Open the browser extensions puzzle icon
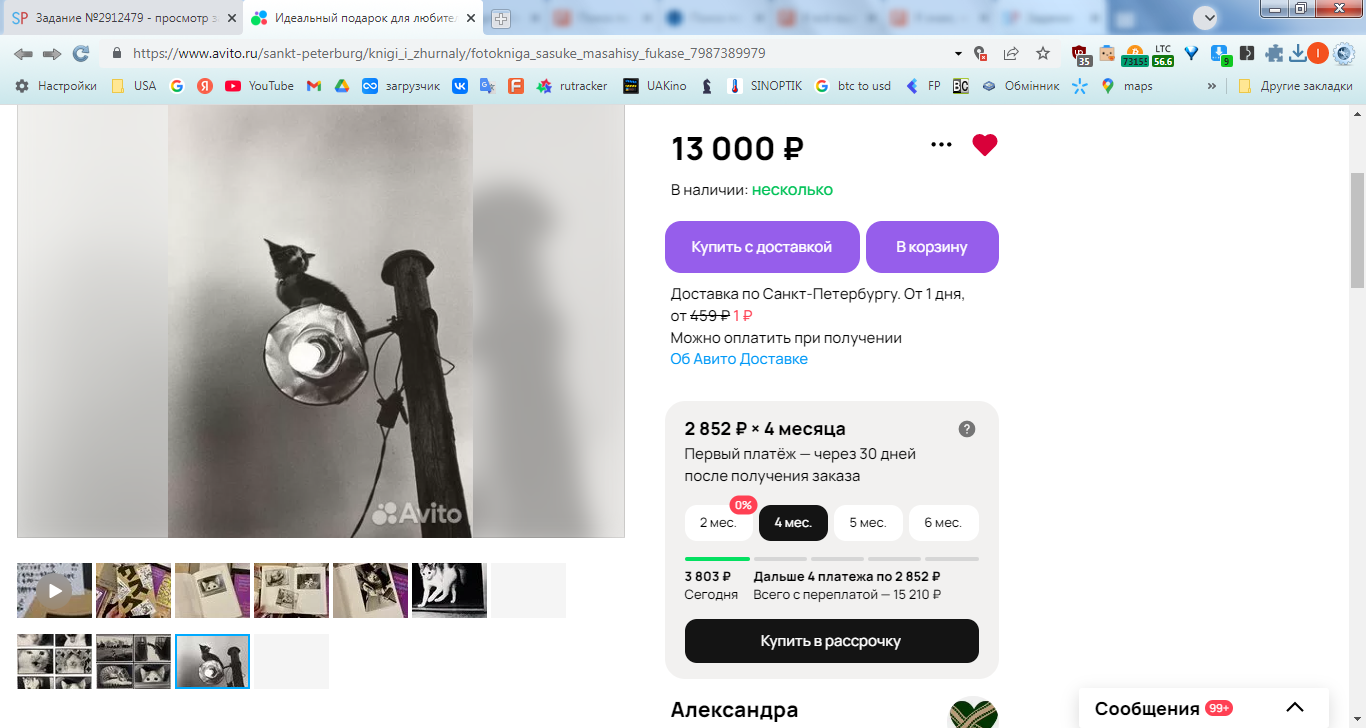Screen dimensions: 1366x728 tap(1274, 53)
